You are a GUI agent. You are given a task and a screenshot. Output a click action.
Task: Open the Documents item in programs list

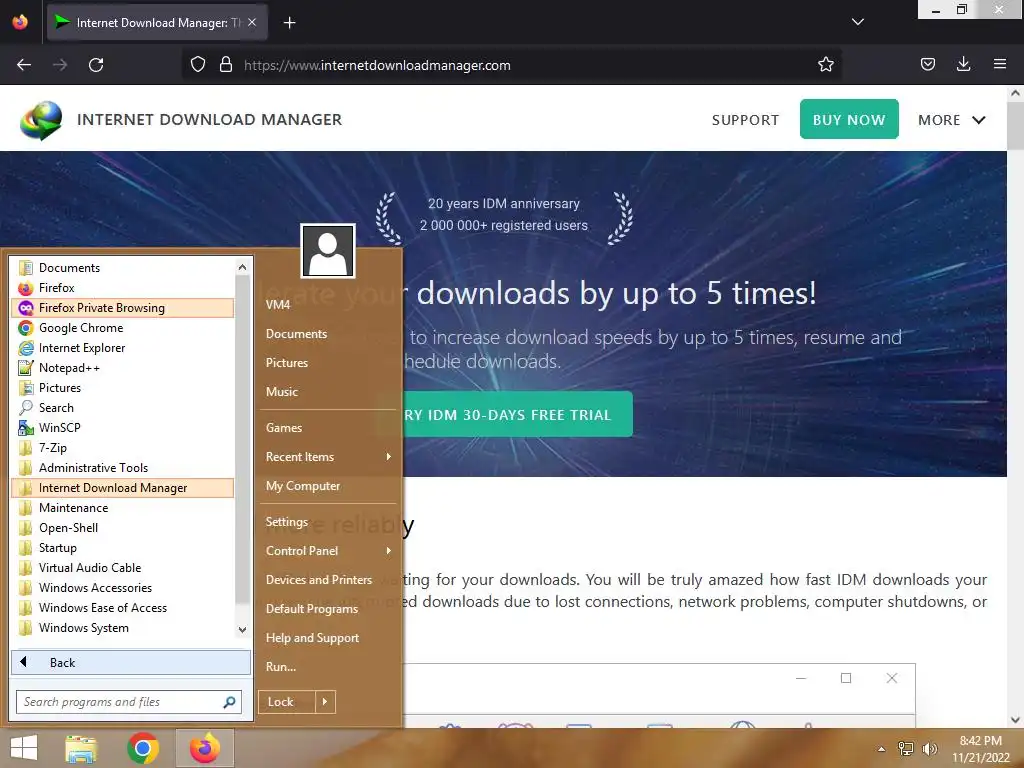pos(122,268)
